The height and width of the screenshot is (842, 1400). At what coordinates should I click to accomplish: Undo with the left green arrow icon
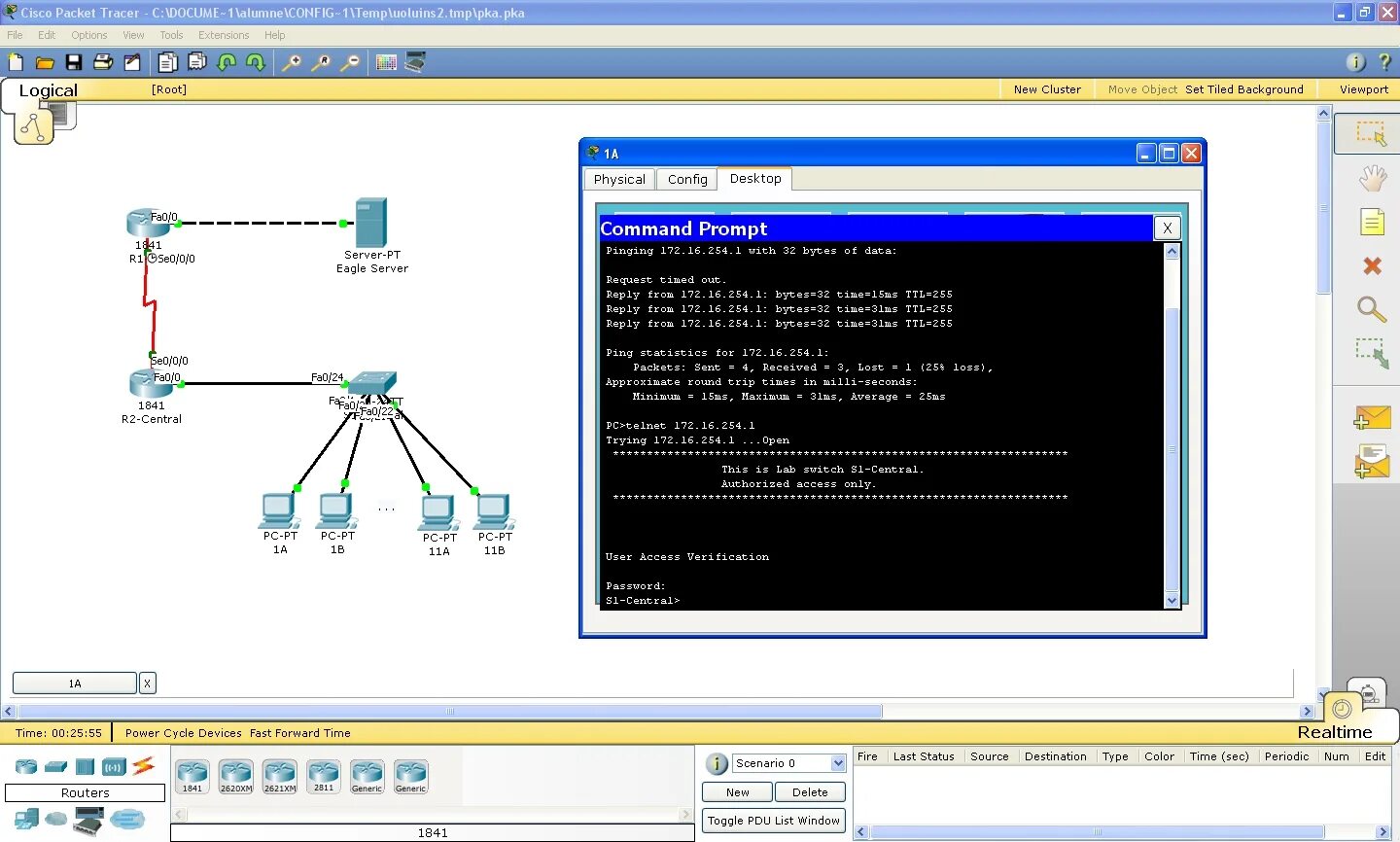click(227, 62)
